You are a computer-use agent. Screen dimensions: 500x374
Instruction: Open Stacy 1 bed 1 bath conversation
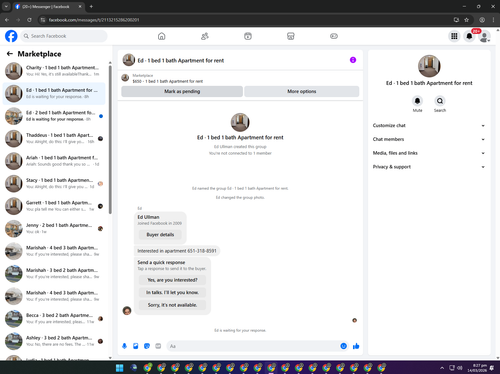(54, 183)
